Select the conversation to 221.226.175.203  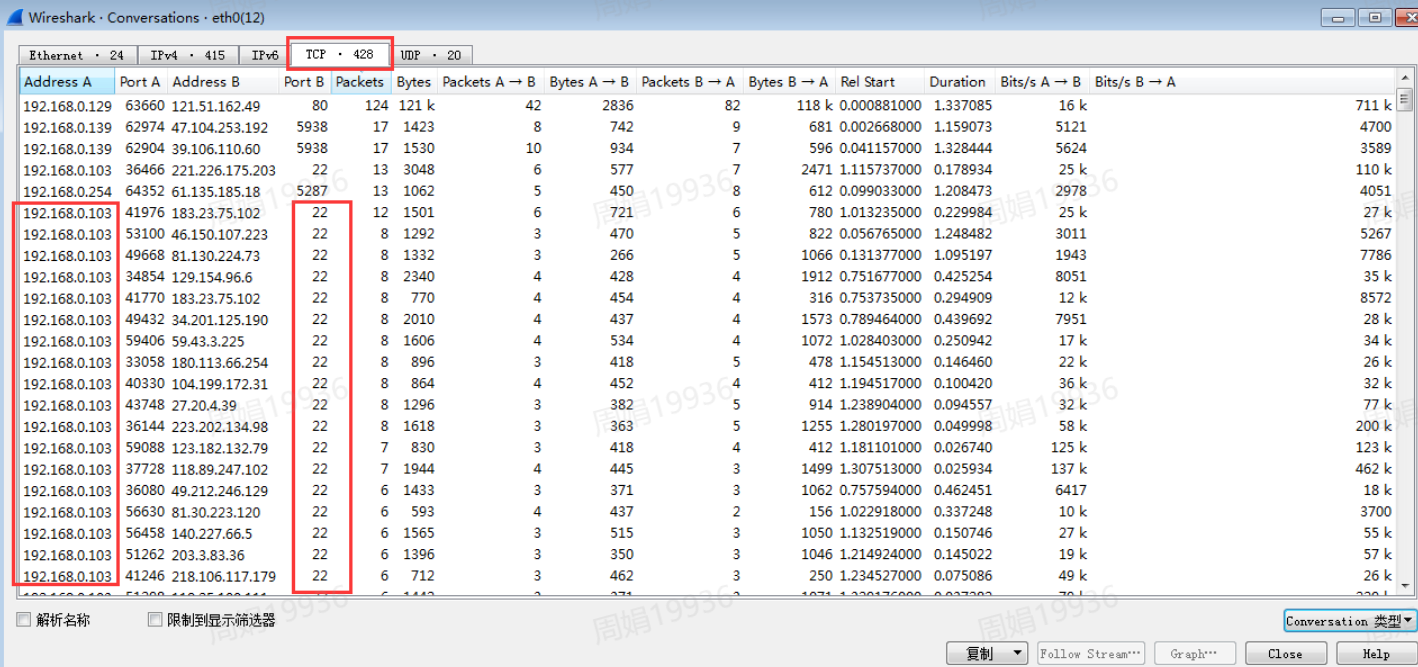[x=223, y=170]
